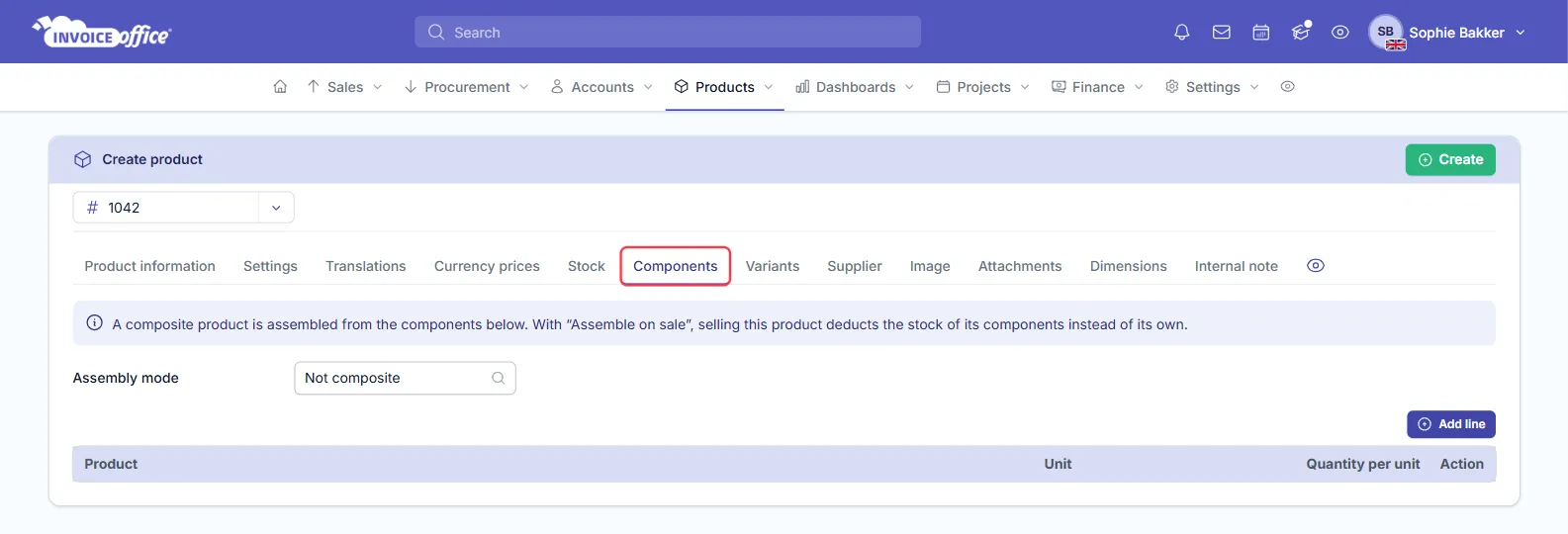This screenshot has width=1568, height=534.
Task: Switch to Dimensions tab
Action: 1129,266
